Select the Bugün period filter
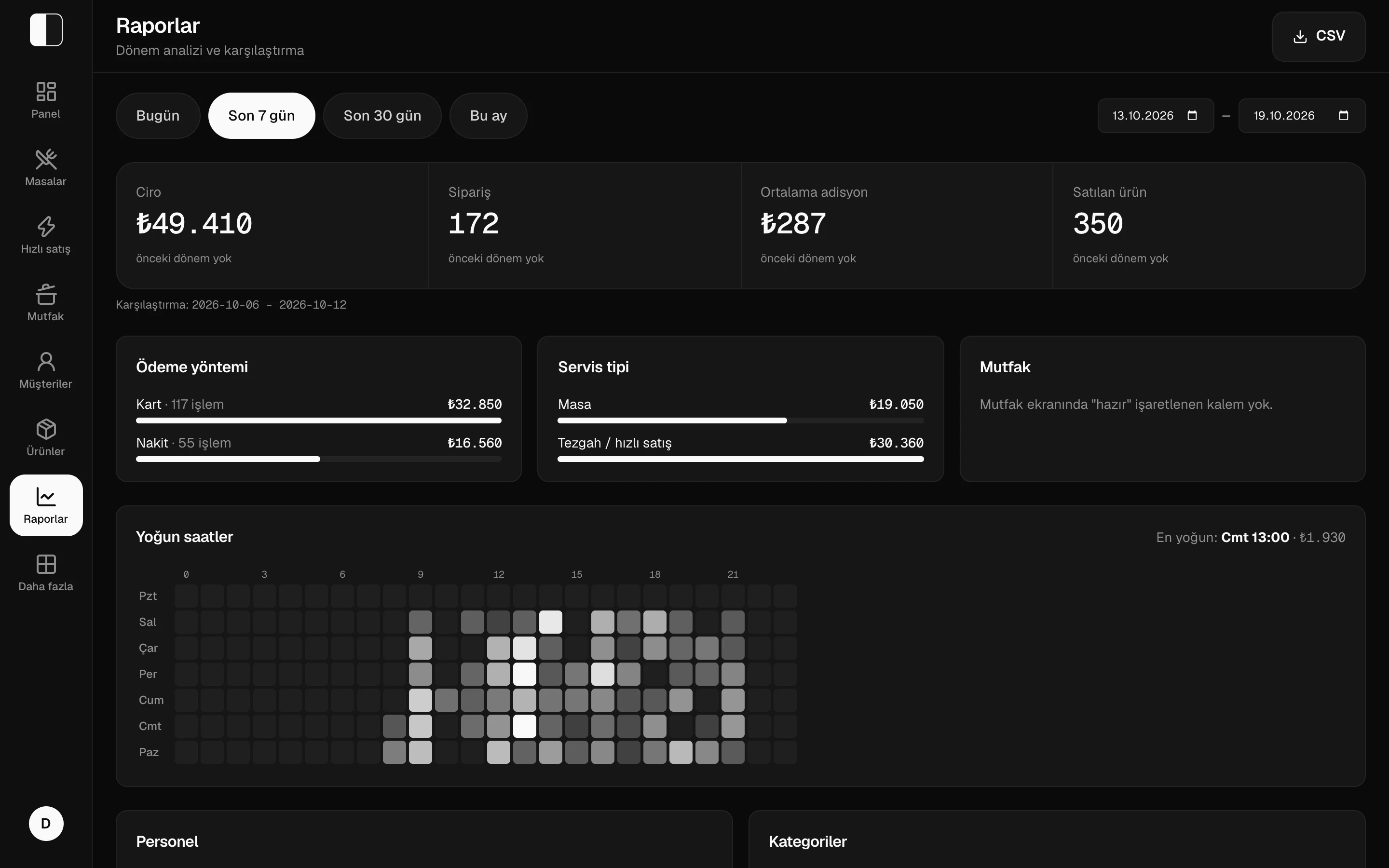This screenshot has width=1389, height=868. point(158,115)
